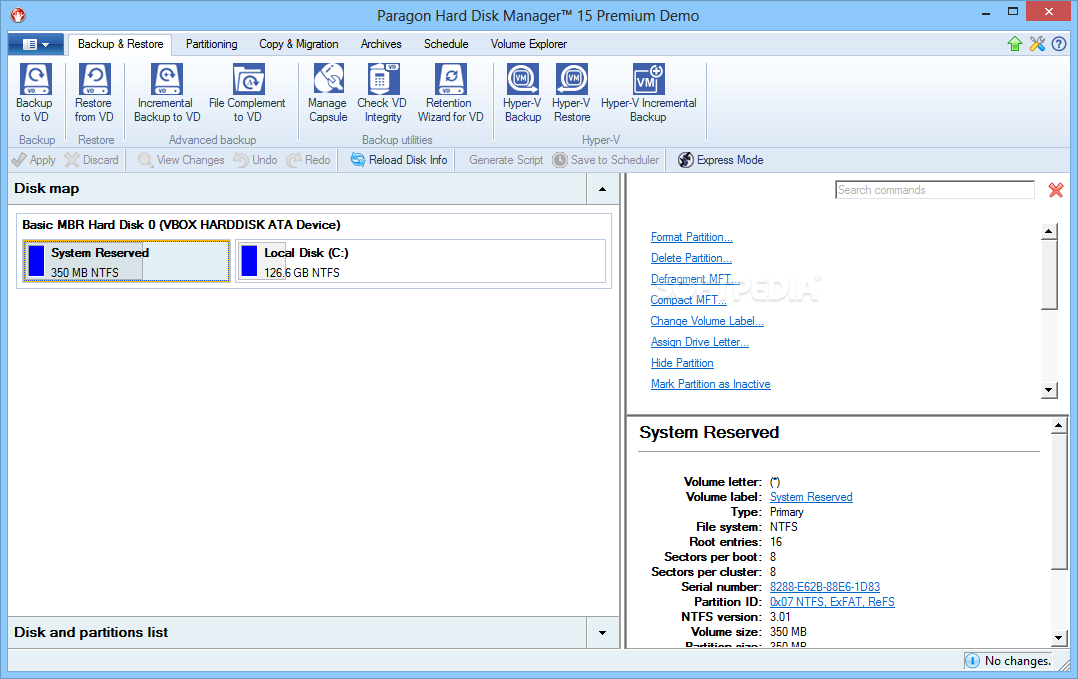
Task: Click info icon in status bar
Action: [x=972, y=661]
